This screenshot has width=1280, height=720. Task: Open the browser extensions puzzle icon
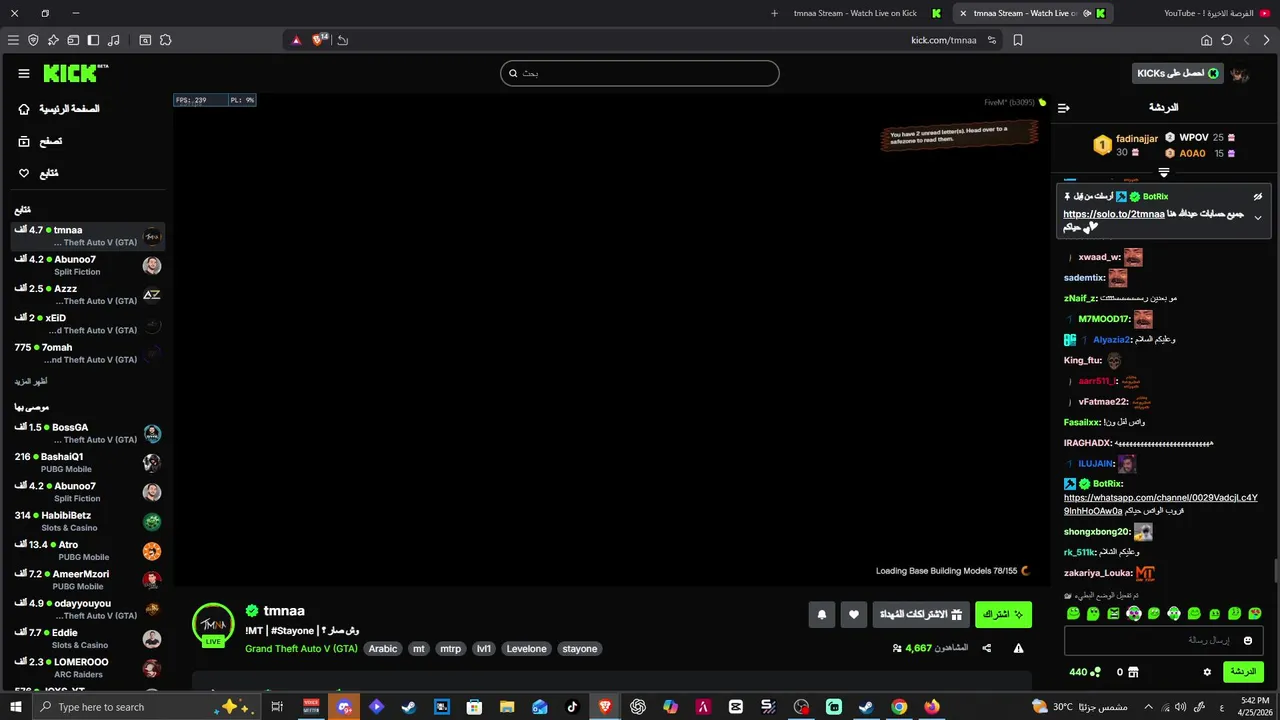(x=165, y=40)
